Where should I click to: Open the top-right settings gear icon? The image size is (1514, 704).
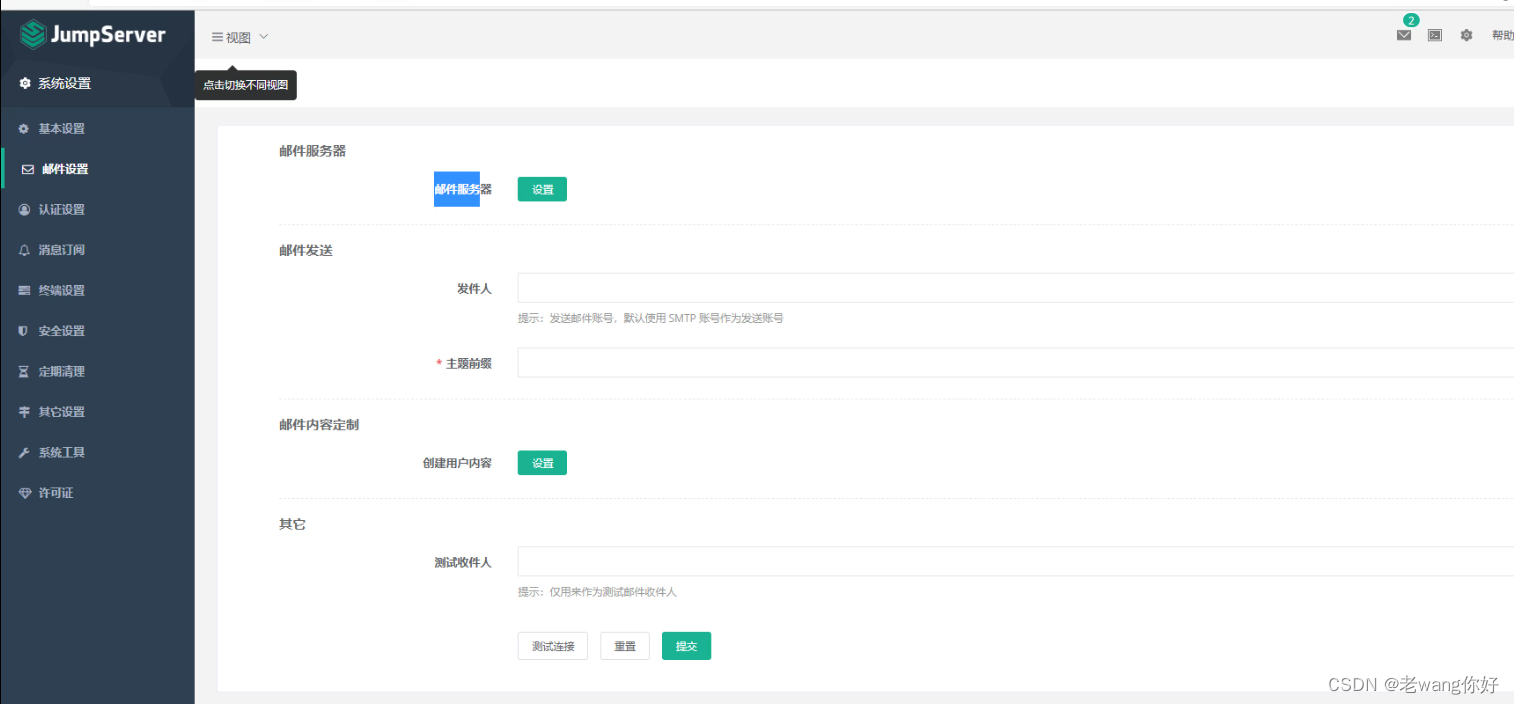coord(1466,35)
